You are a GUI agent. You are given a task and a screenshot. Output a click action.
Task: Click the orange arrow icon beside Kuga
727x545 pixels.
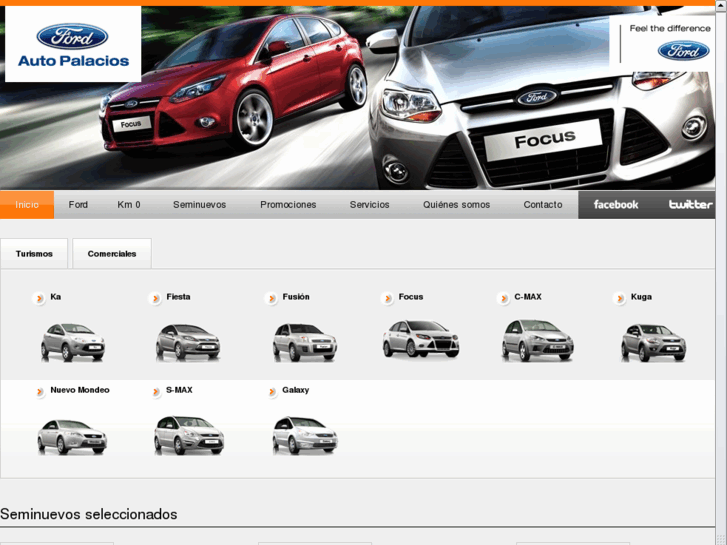pyautogui.click(x=619, y=298)
